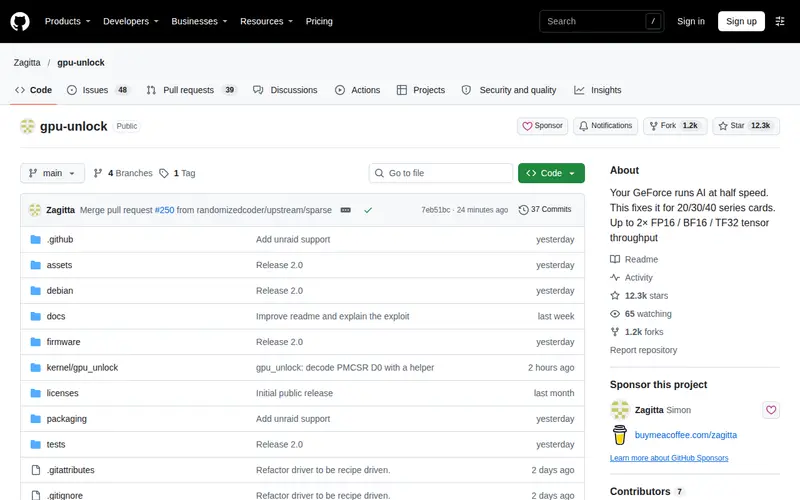800x500 pixels.
Task: Open Learn more about GitHub Sponsors
Action: tap(669, 458)
